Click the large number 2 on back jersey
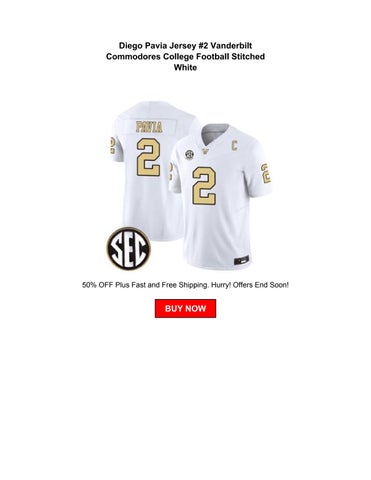Viewport: 371px width, 480px height. [x=148, y=157]
